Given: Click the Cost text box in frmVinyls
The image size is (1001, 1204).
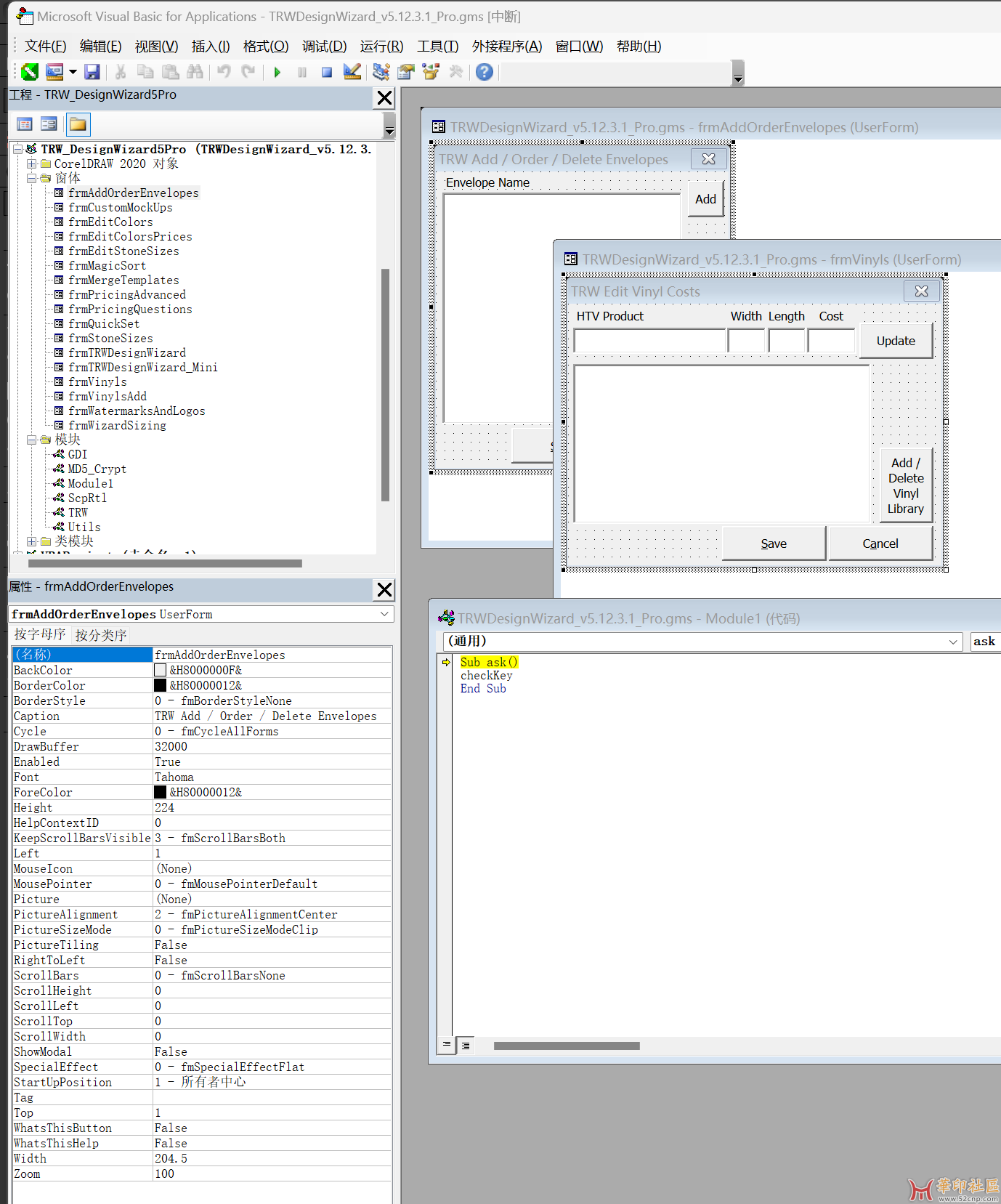Looking at the screenshot, I should pos(831,341).
